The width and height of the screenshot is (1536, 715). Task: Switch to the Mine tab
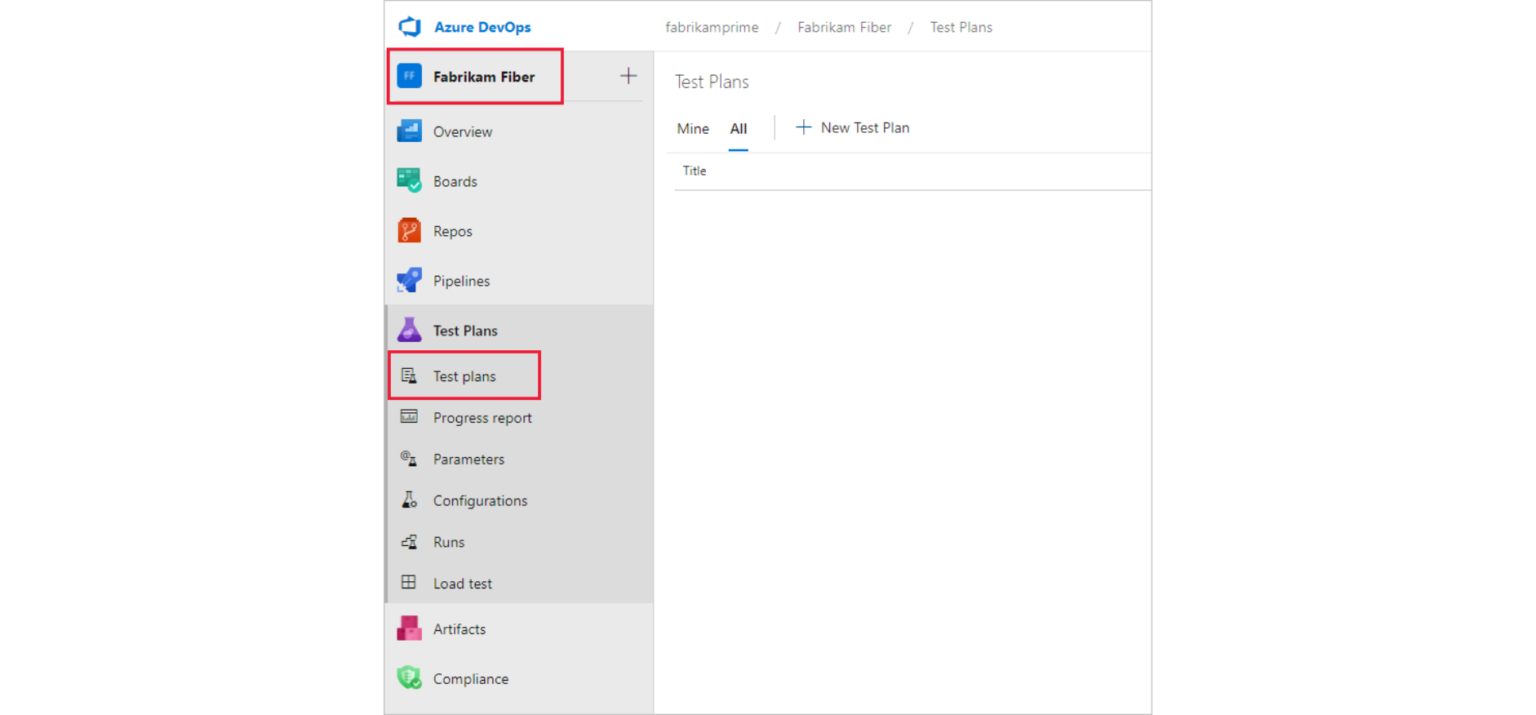point(693,128)
